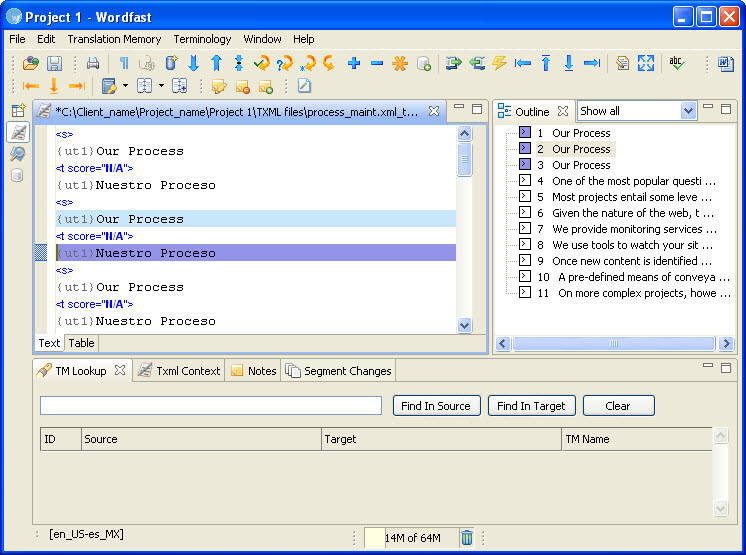Click the edit note pencil icon
Image resolution: width=746 pixels, height=555 pixels.
[x=219, y=86]
